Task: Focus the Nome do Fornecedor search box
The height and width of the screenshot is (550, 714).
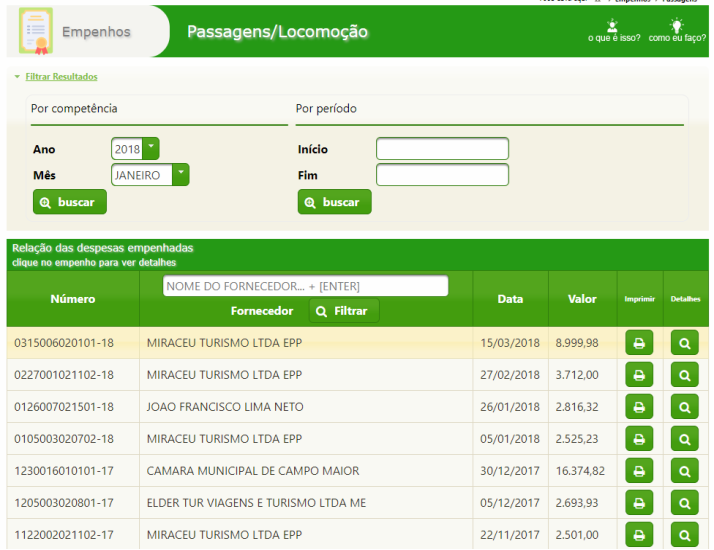Action: (x=305, y=286)
